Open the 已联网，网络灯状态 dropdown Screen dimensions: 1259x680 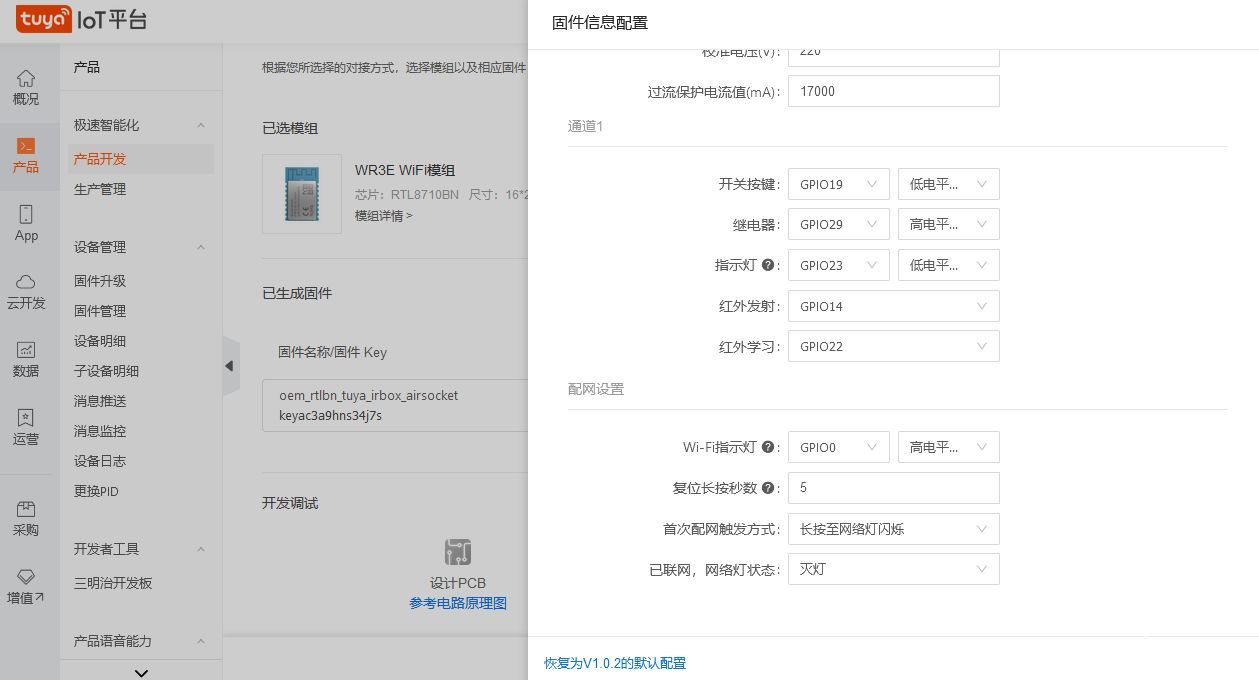[893, 569]
